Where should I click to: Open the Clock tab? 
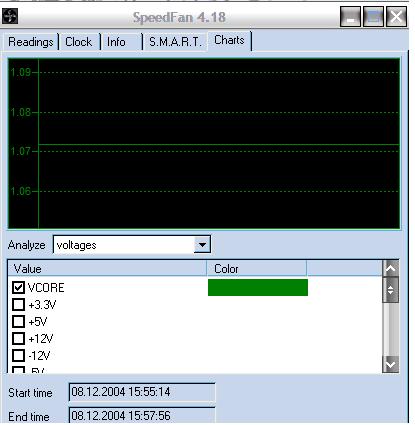pyautogui.click(x=79, y=42)
